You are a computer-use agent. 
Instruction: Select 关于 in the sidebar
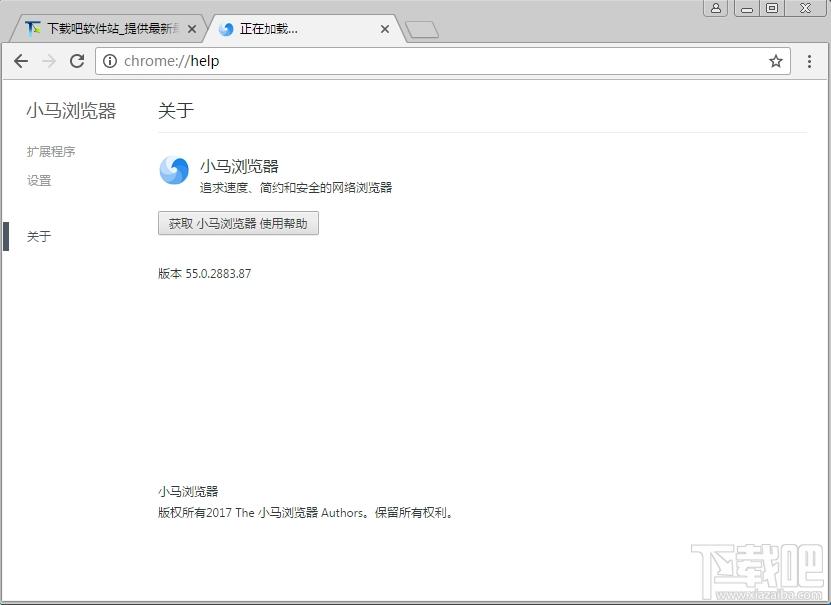39,236
